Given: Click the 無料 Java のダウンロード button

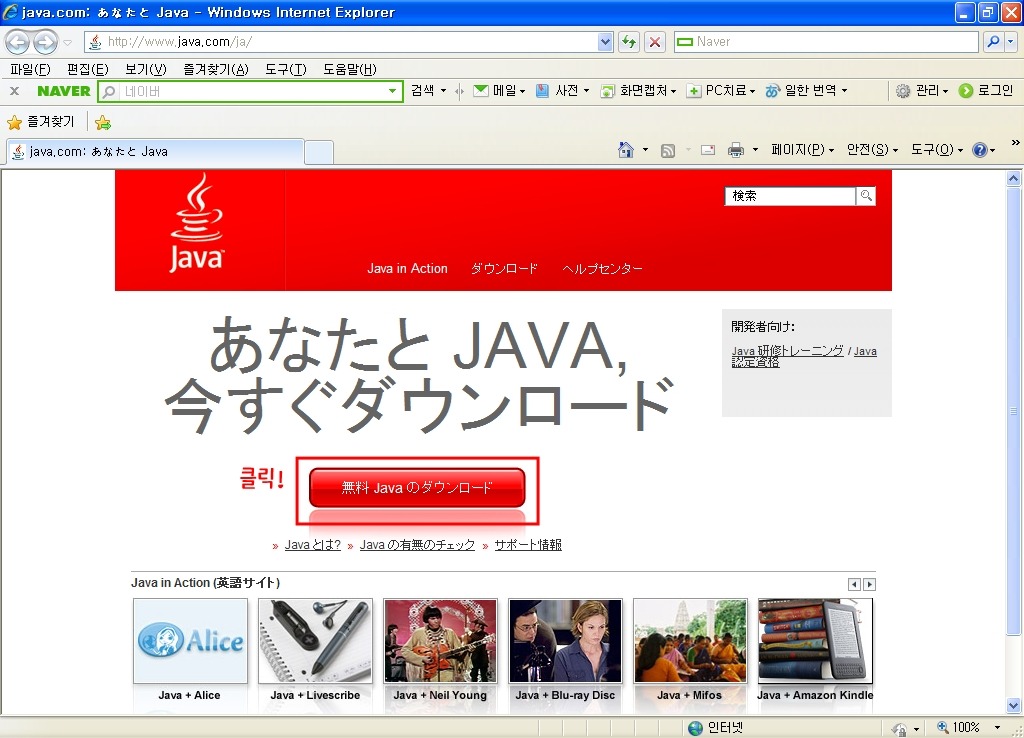Looking at the screenshot, I should tap(417, 488).
